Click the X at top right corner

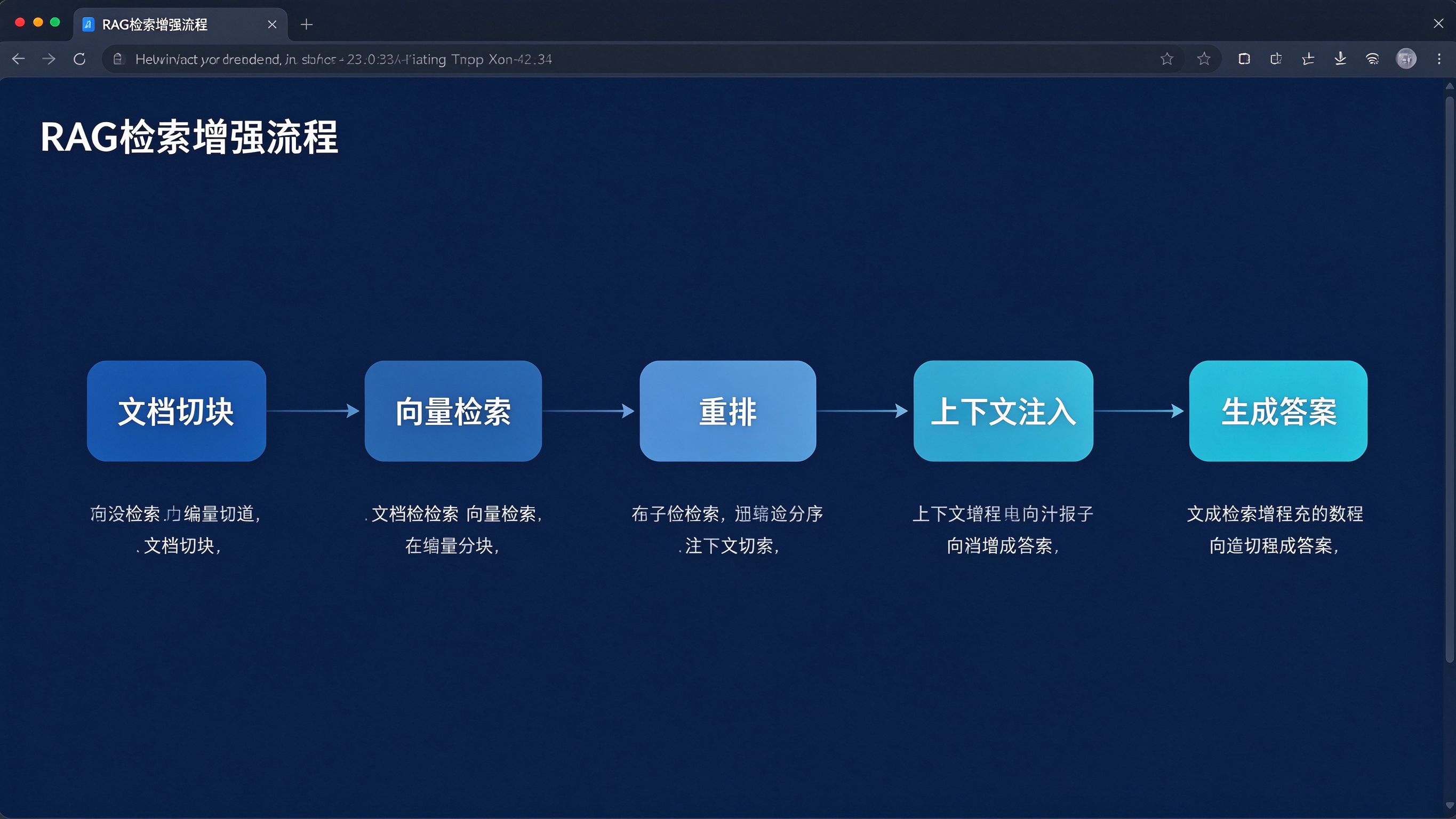1438,23
